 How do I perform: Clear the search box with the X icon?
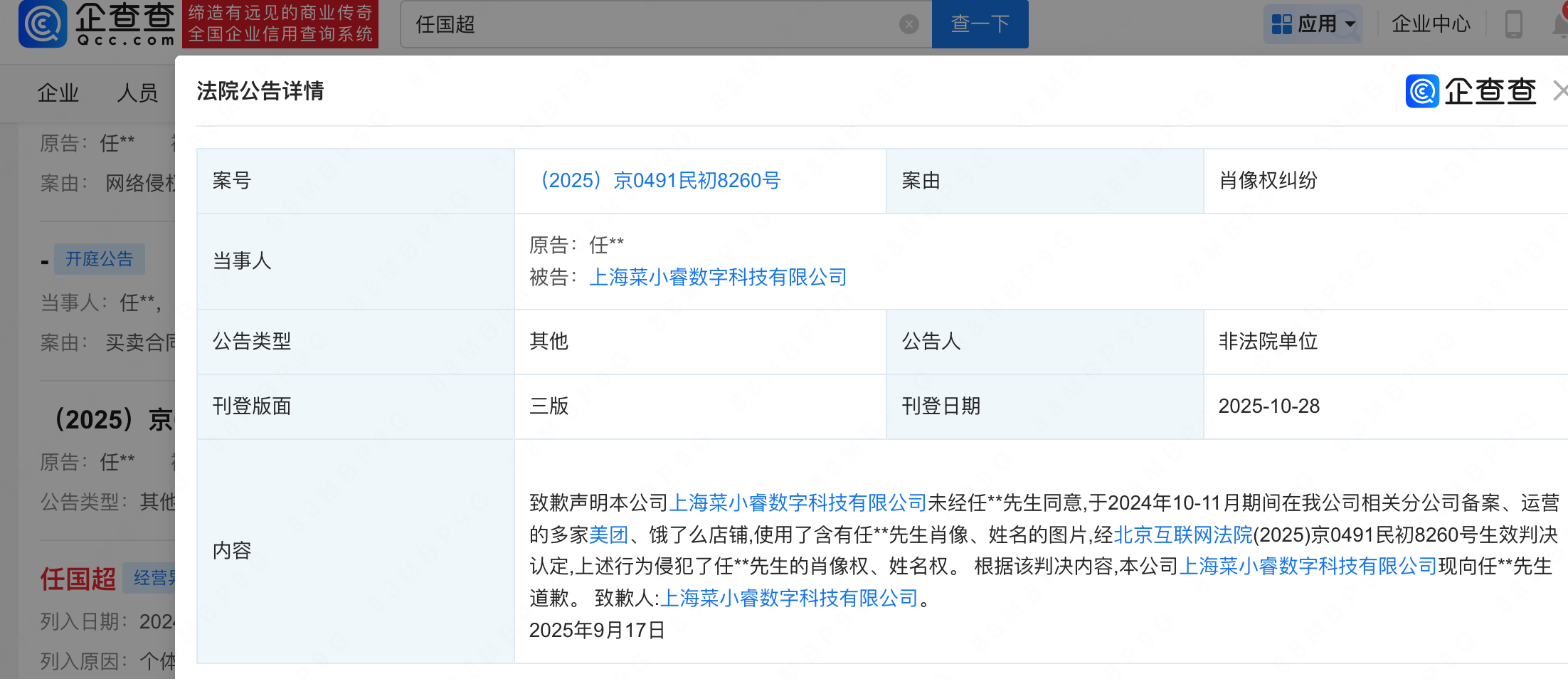coord(909,23)
